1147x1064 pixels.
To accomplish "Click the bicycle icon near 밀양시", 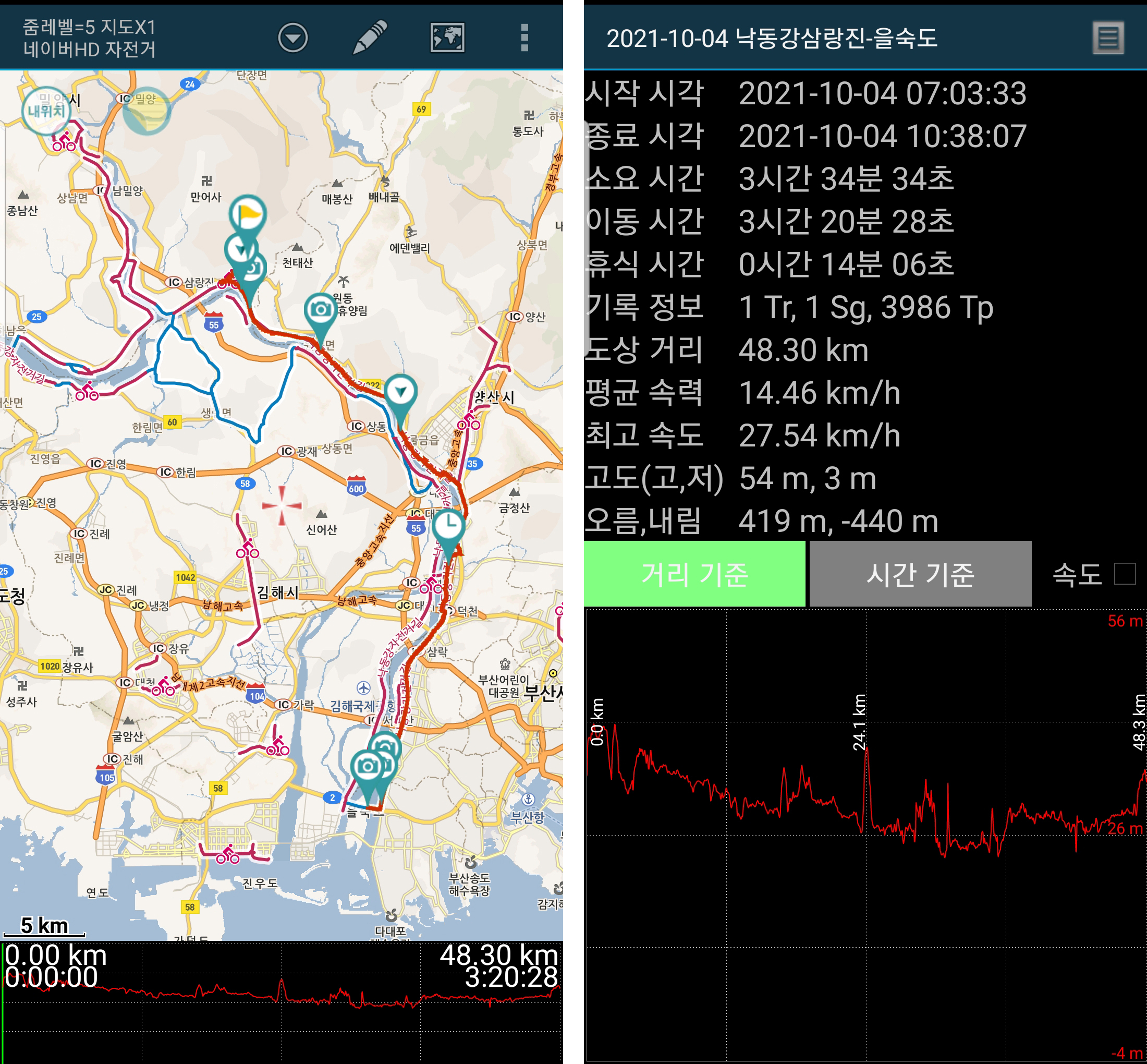I will pos(65,142).
